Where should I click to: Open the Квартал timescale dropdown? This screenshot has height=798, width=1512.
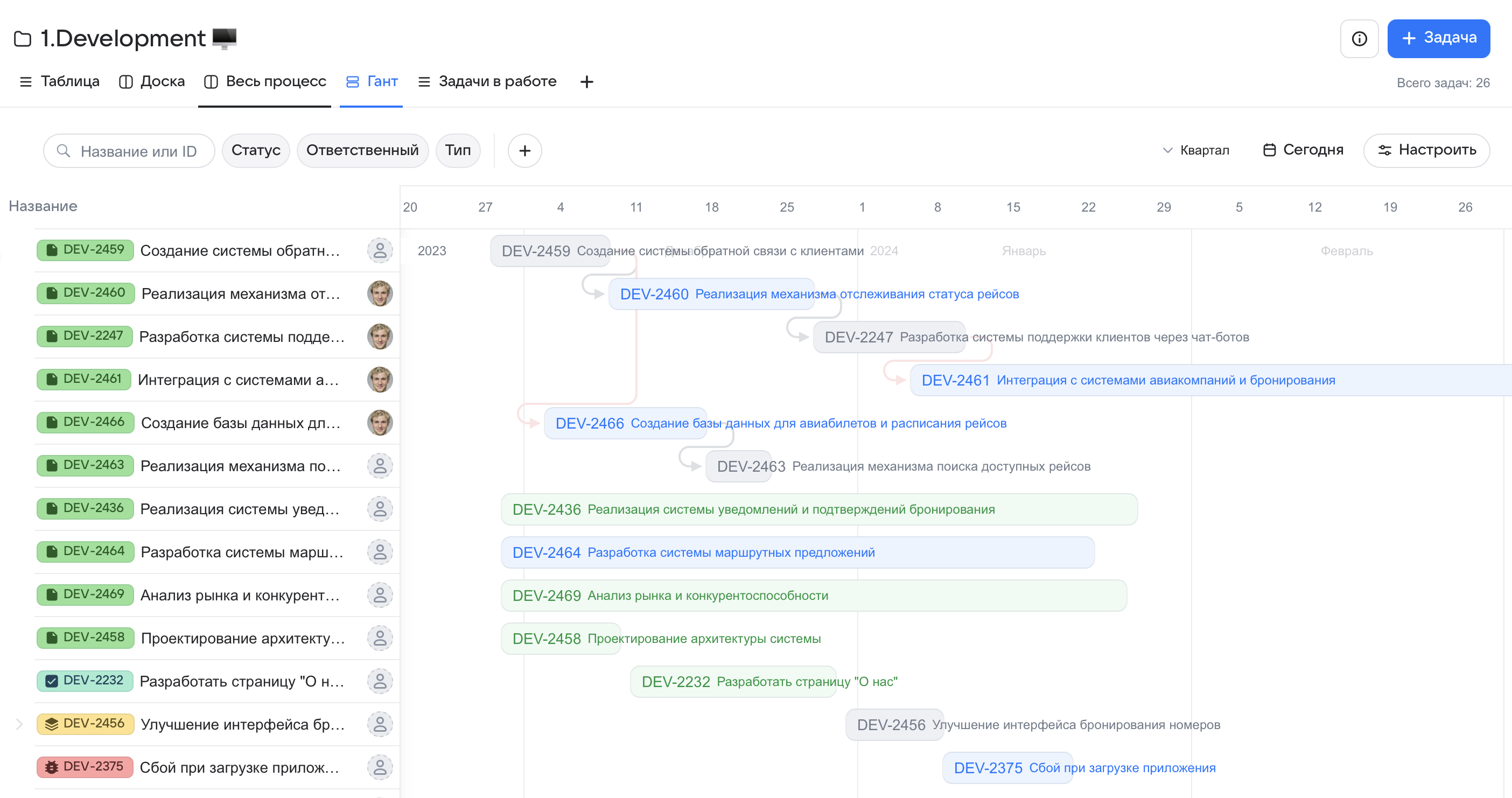click(1195, 150)
